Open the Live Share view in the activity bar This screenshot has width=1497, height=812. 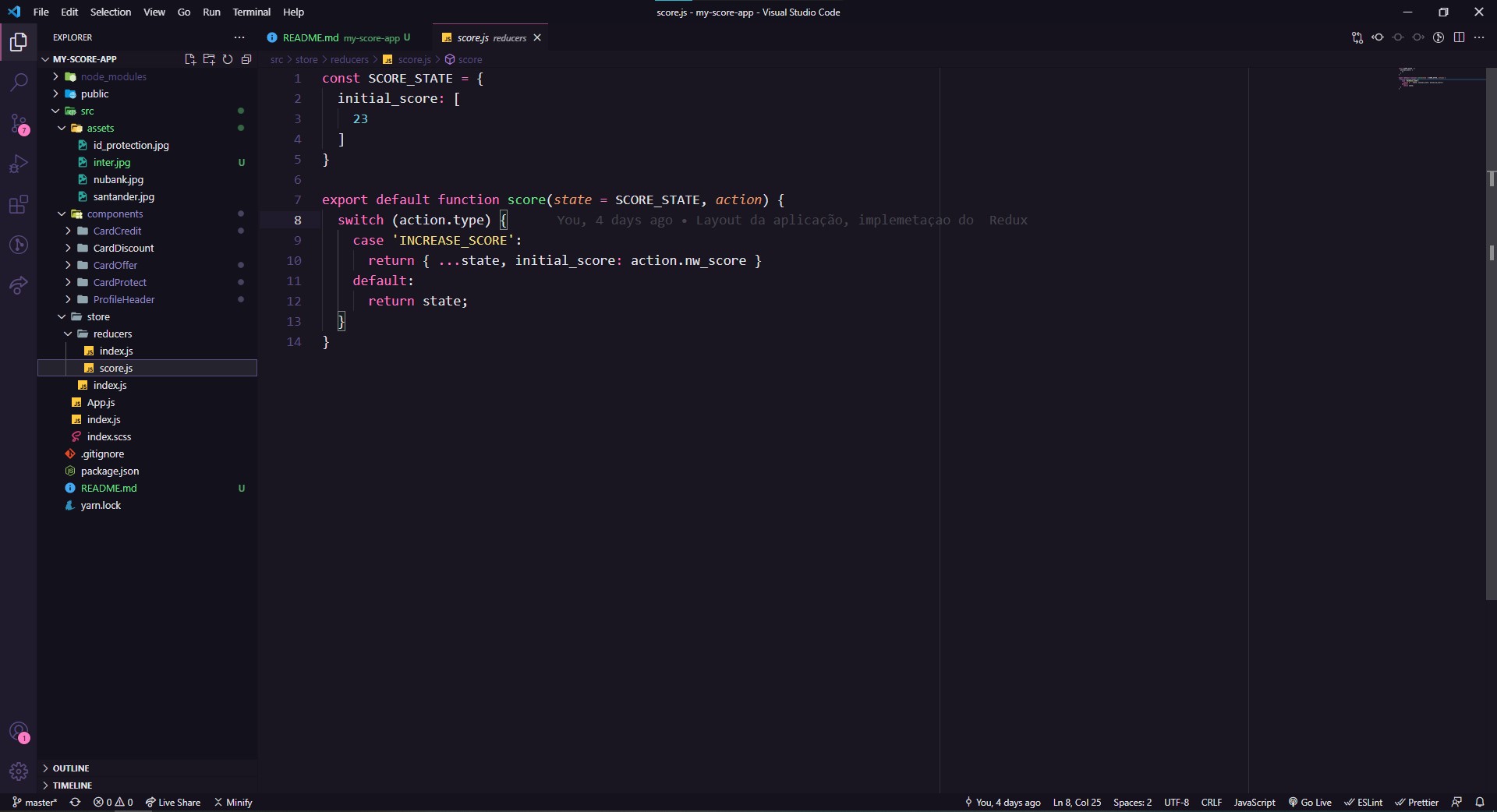pyautogui.click(x=18, y=285)
